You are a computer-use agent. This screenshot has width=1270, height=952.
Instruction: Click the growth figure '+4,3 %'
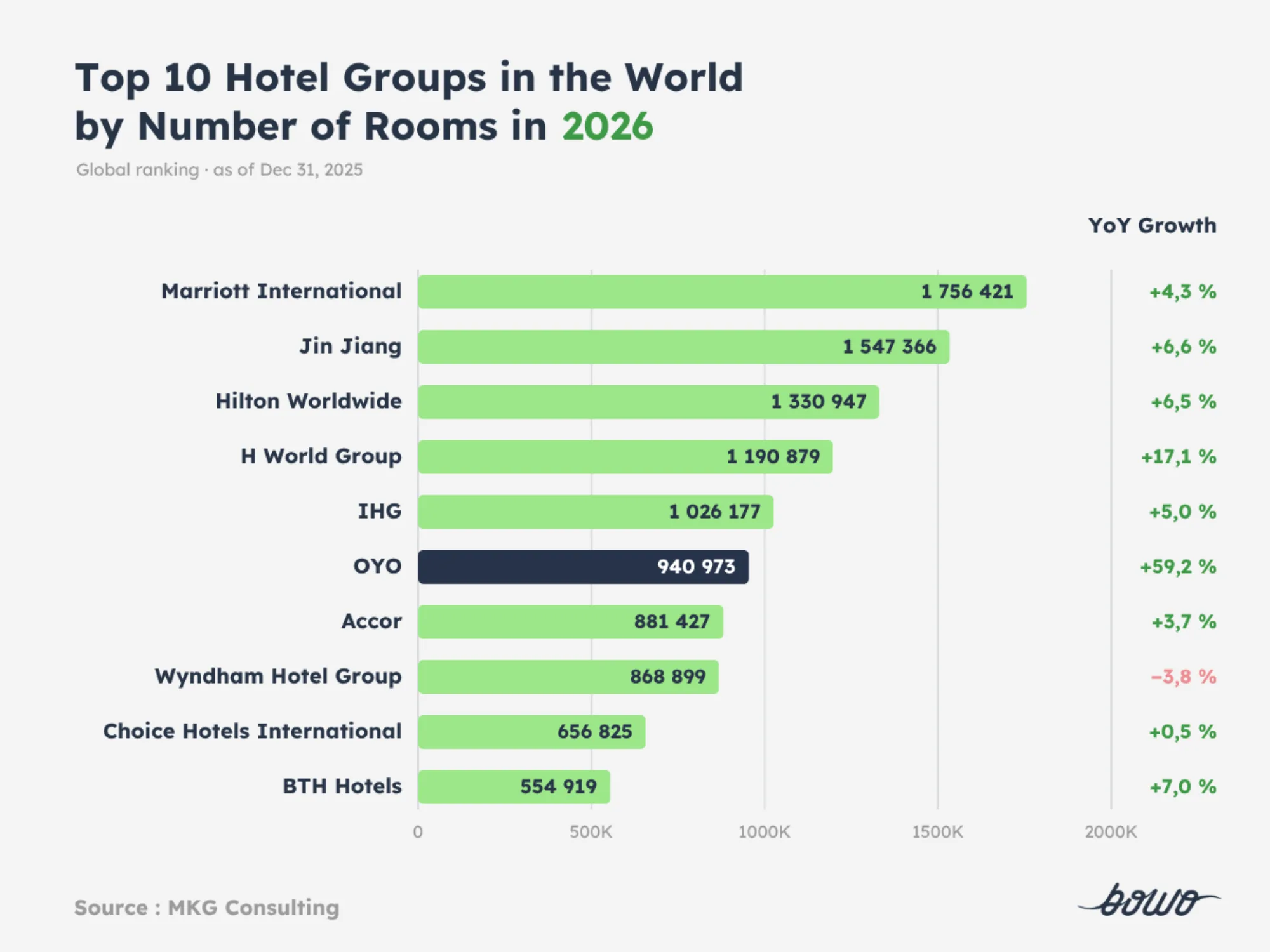tap(1182, 292)
